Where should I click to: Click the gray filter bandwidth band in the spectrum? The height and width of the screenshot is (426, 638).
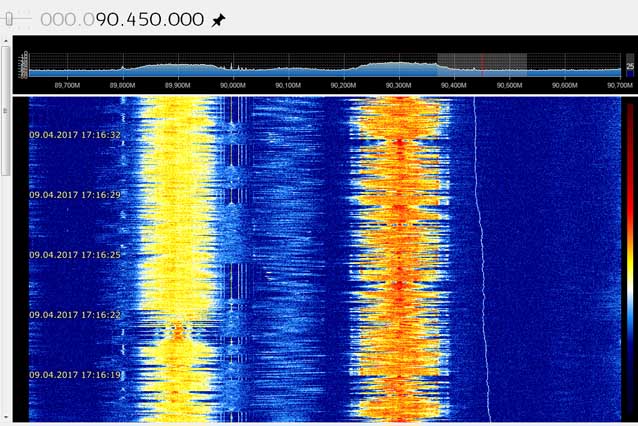482,65
